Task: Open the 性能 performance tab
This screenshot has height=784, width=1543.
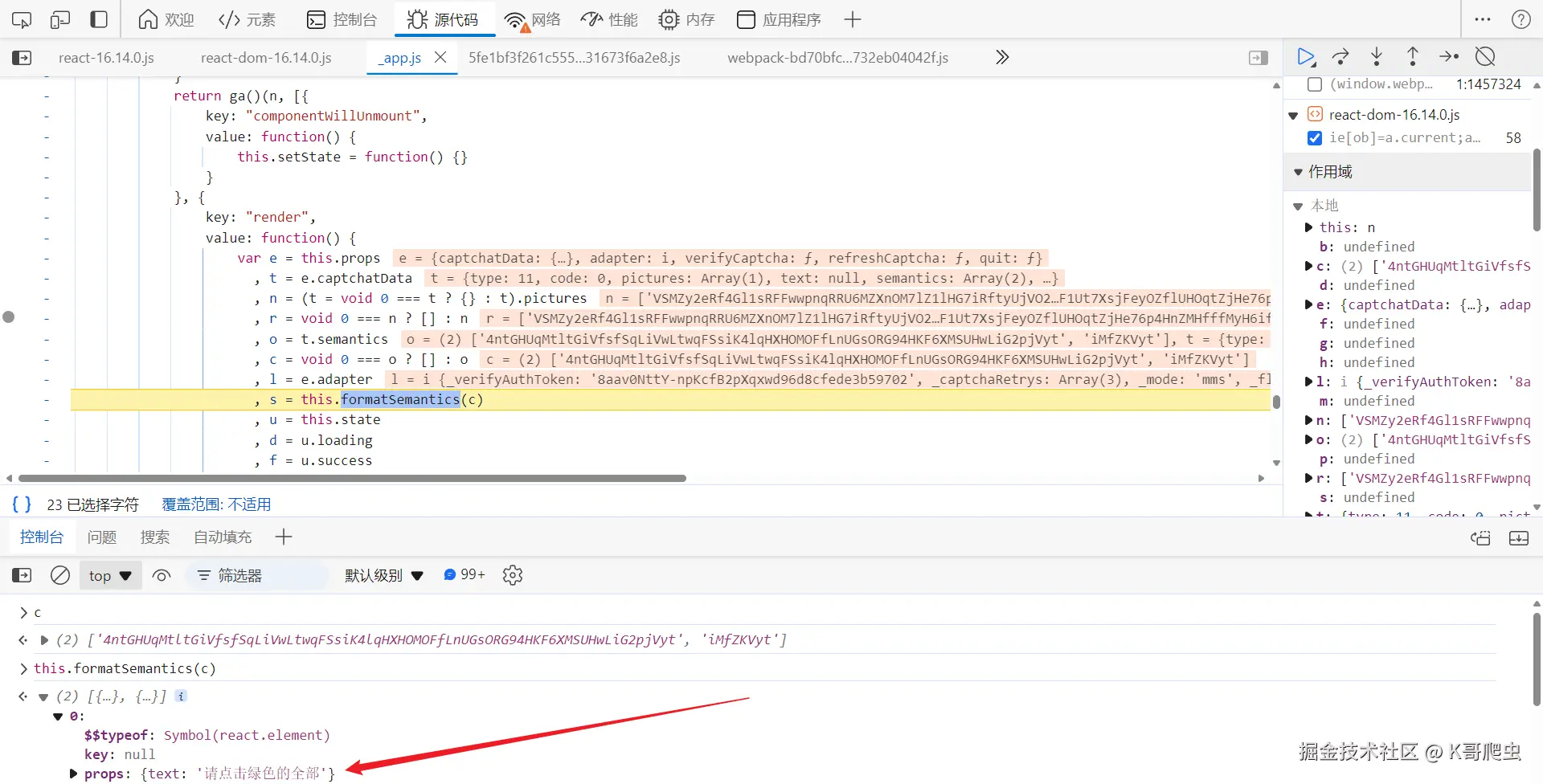Action: click(x=609, y=19)
